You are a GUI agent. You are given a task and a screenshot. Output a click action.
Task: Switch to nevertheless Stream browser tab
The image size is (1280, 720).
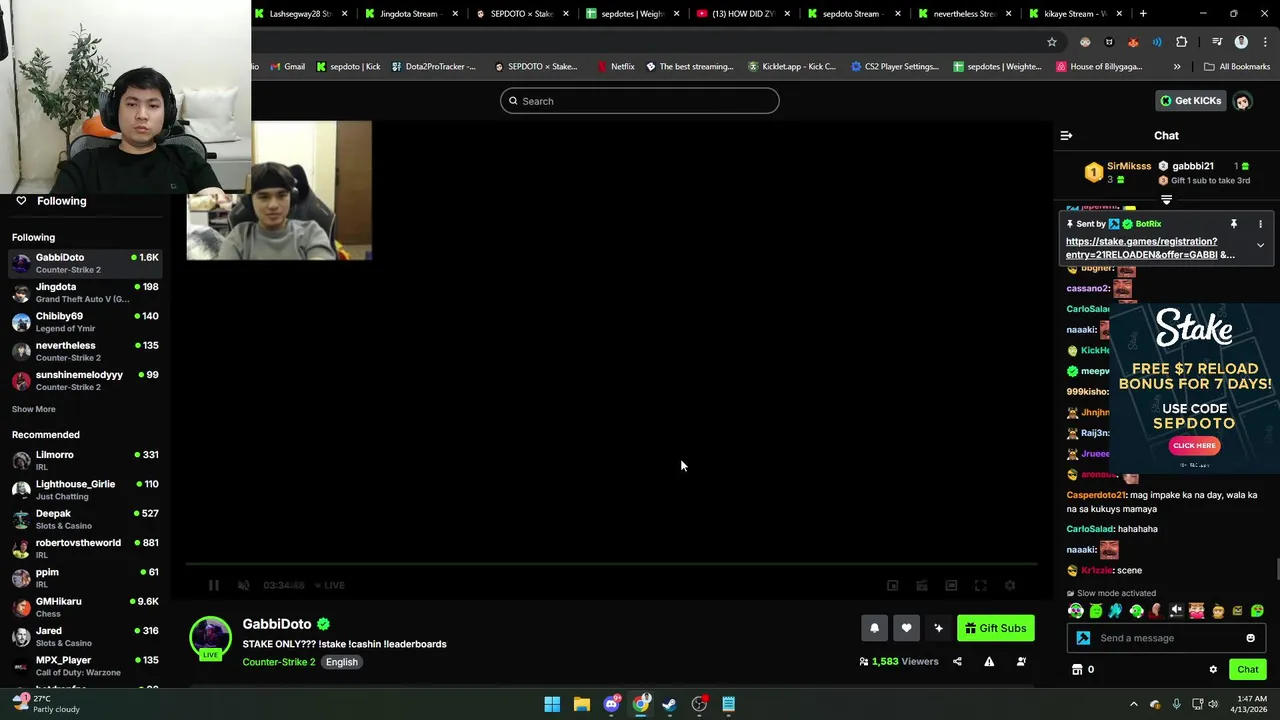pos(966,14)
